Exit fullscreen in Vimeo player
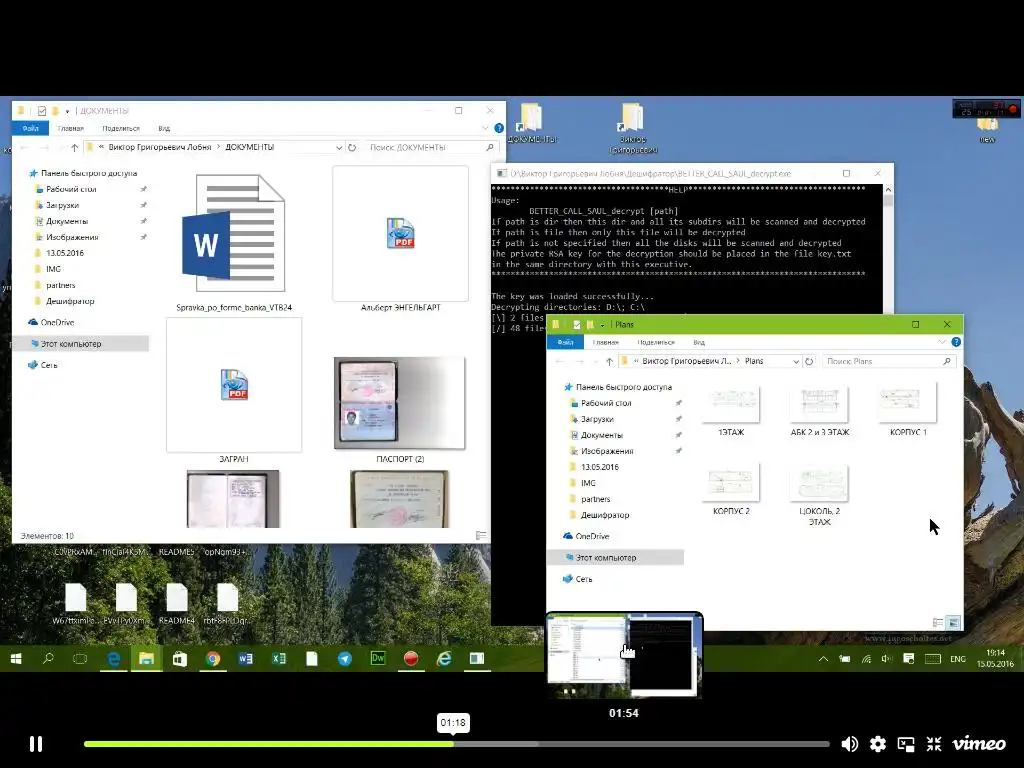 point(934,744)
